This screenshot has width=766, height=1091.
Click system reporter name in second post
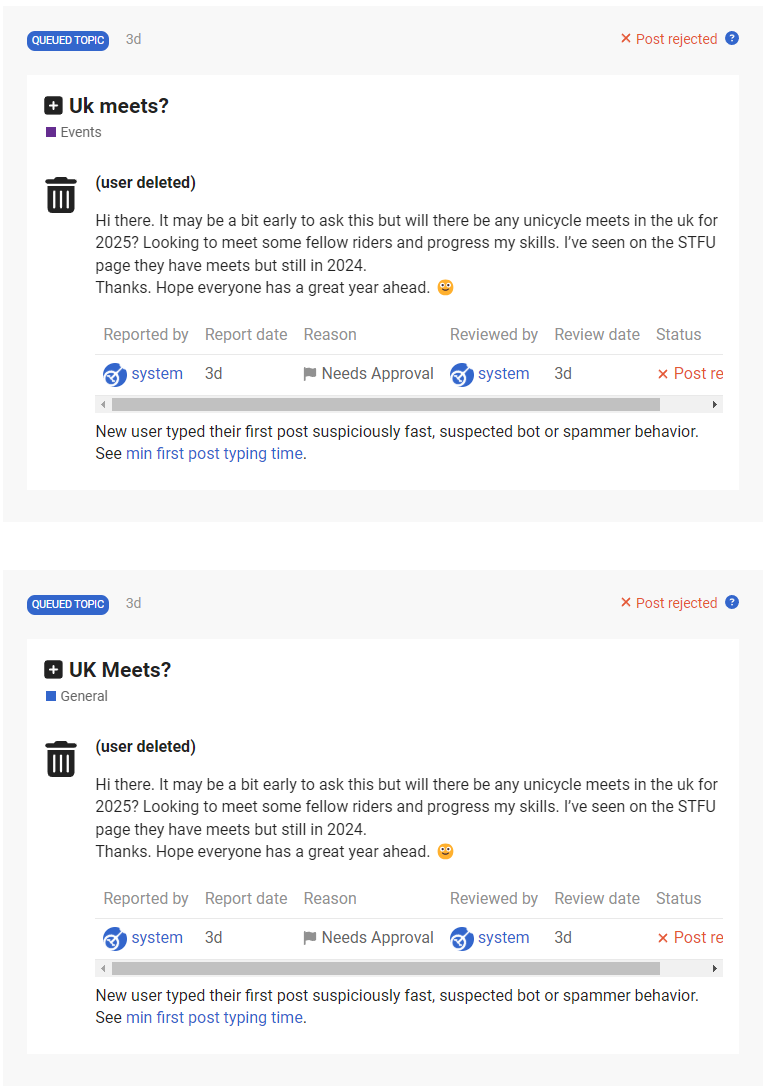coord(157,938)
